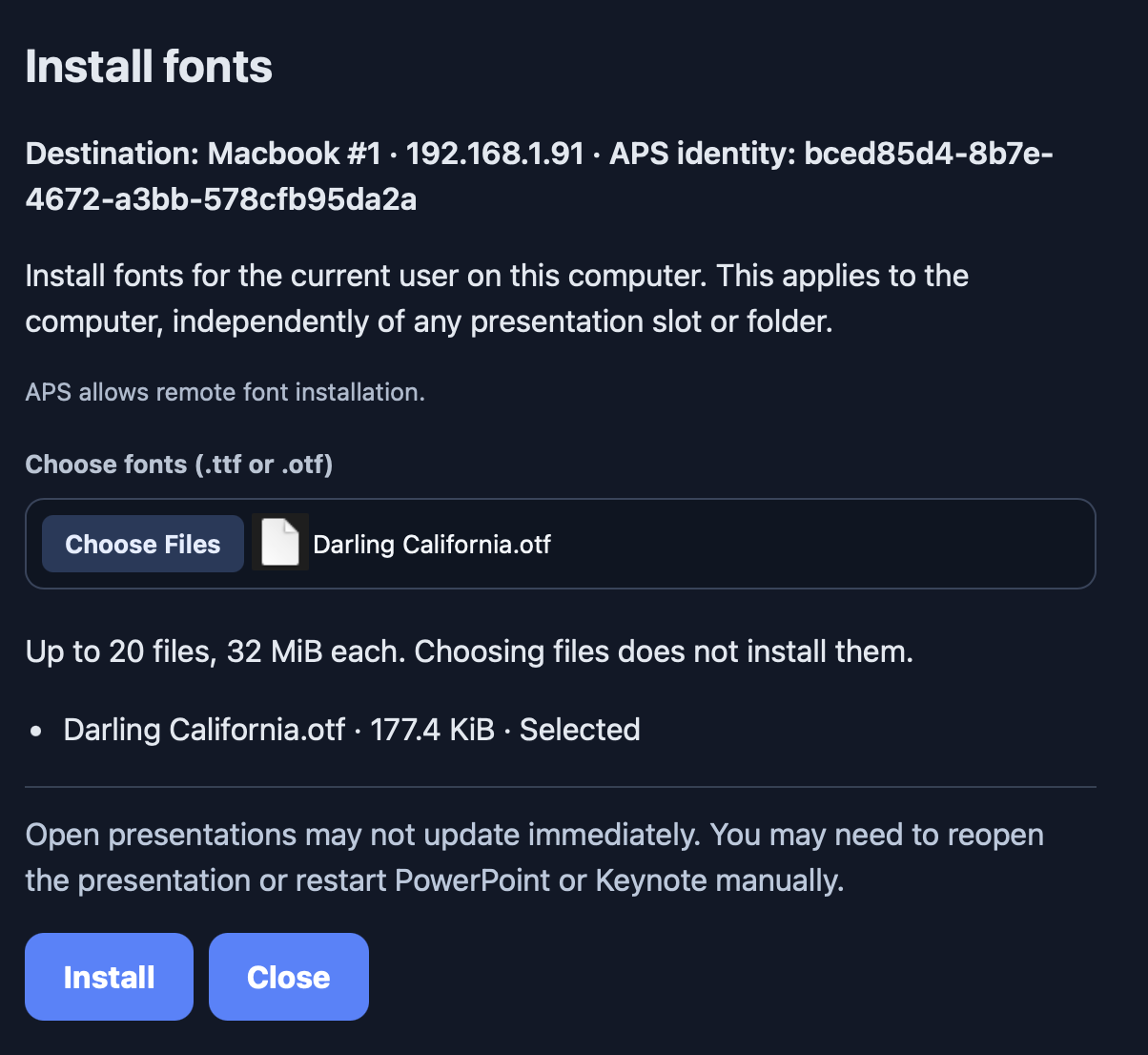Click the 'Up to 20 files, 32 MiB each' hint
The image size is (1148, 1055).
(469, 652)
